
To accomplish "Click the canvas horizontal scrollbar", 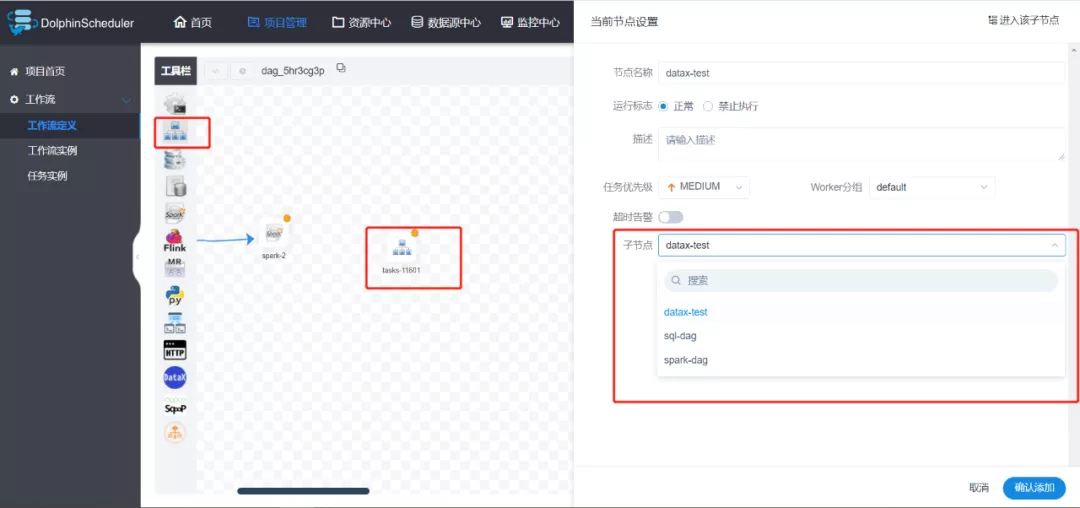I will [303, 491].
